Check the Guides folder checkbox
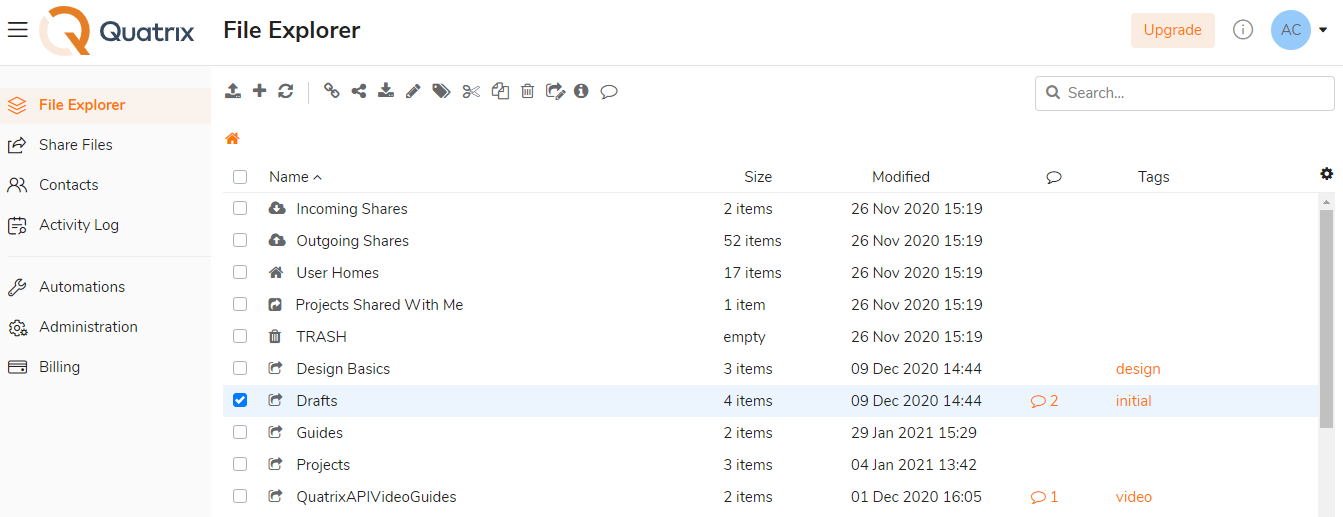This screenshot has height=517, width=1343. pos(240,432)
